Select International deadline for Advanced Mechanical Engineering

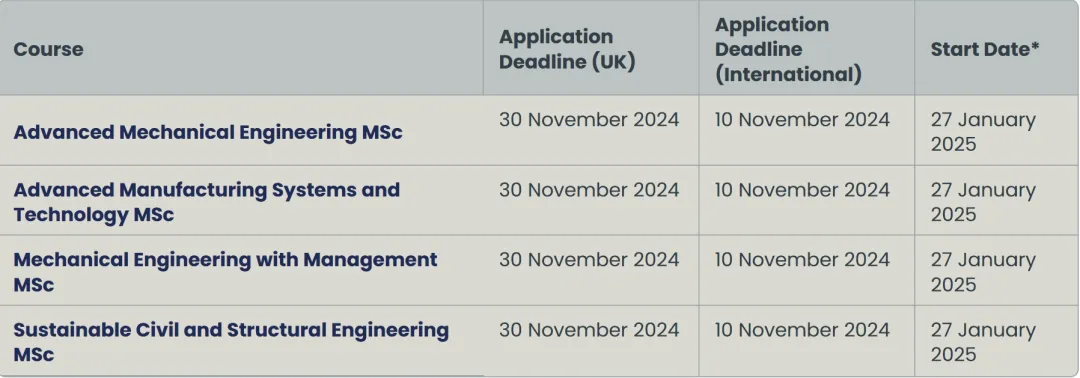click(802, 120)
